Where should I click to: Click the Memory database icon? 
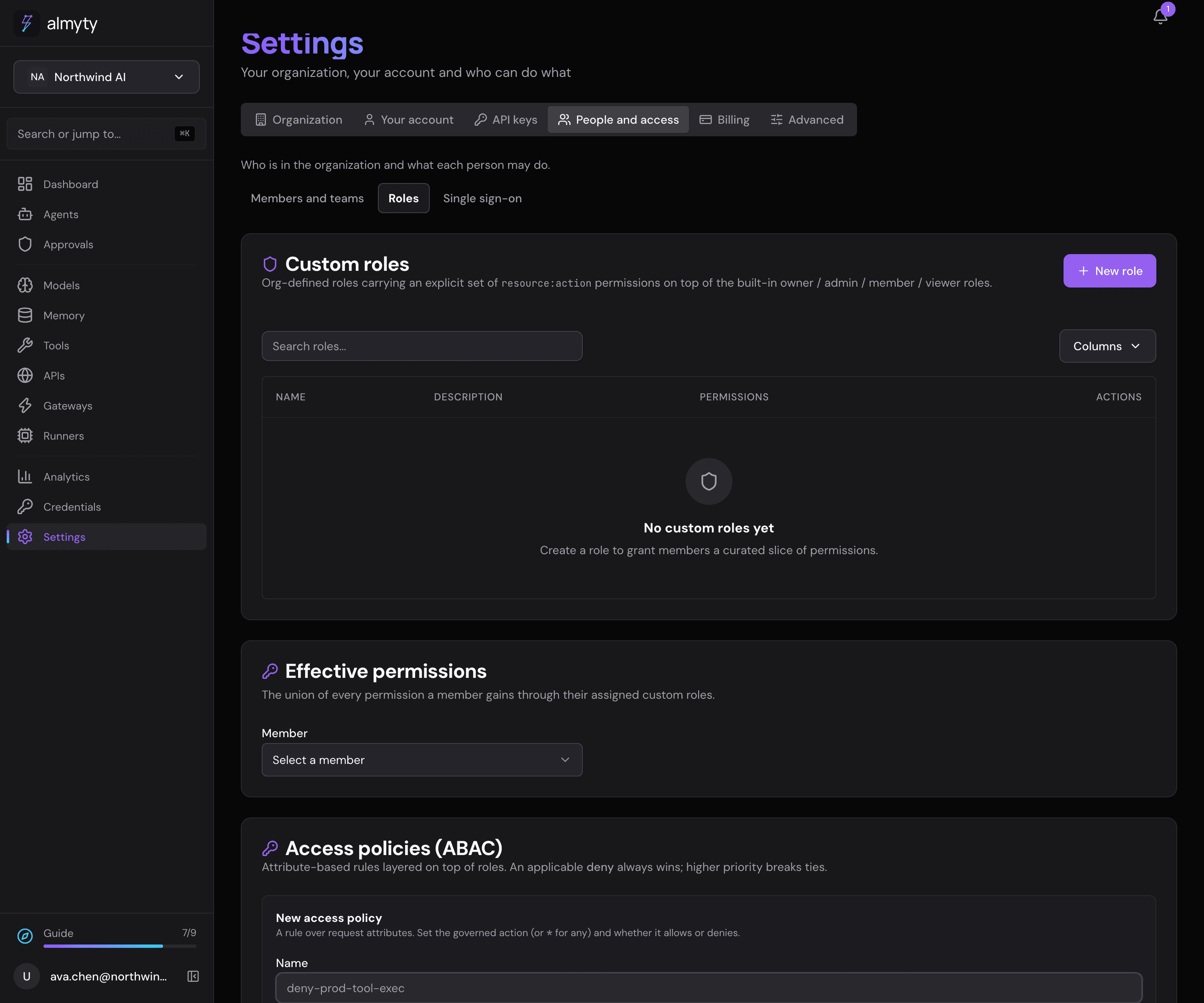click(x=25, y=315)
